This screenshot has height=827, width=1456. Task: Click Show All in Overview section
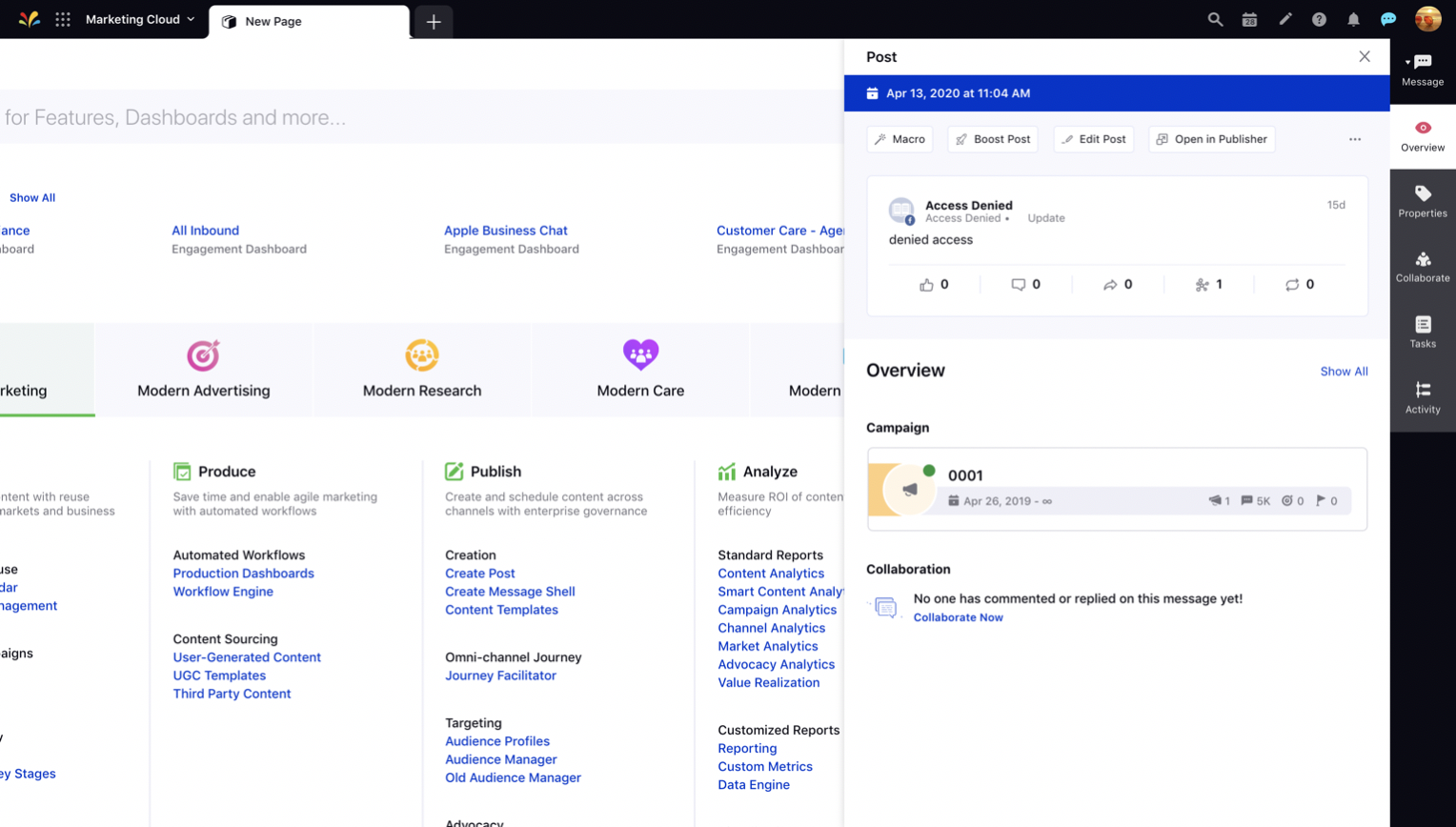(x=1344, y=372)
